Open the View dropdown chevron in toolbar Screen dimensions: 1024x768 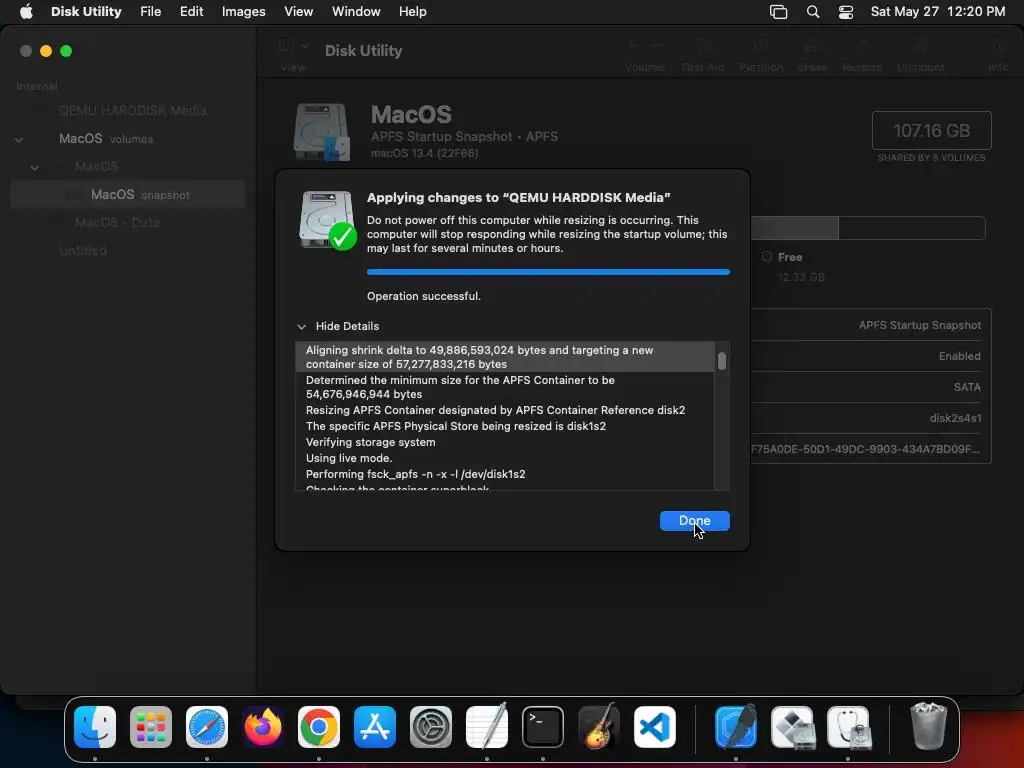coord(305,46)
